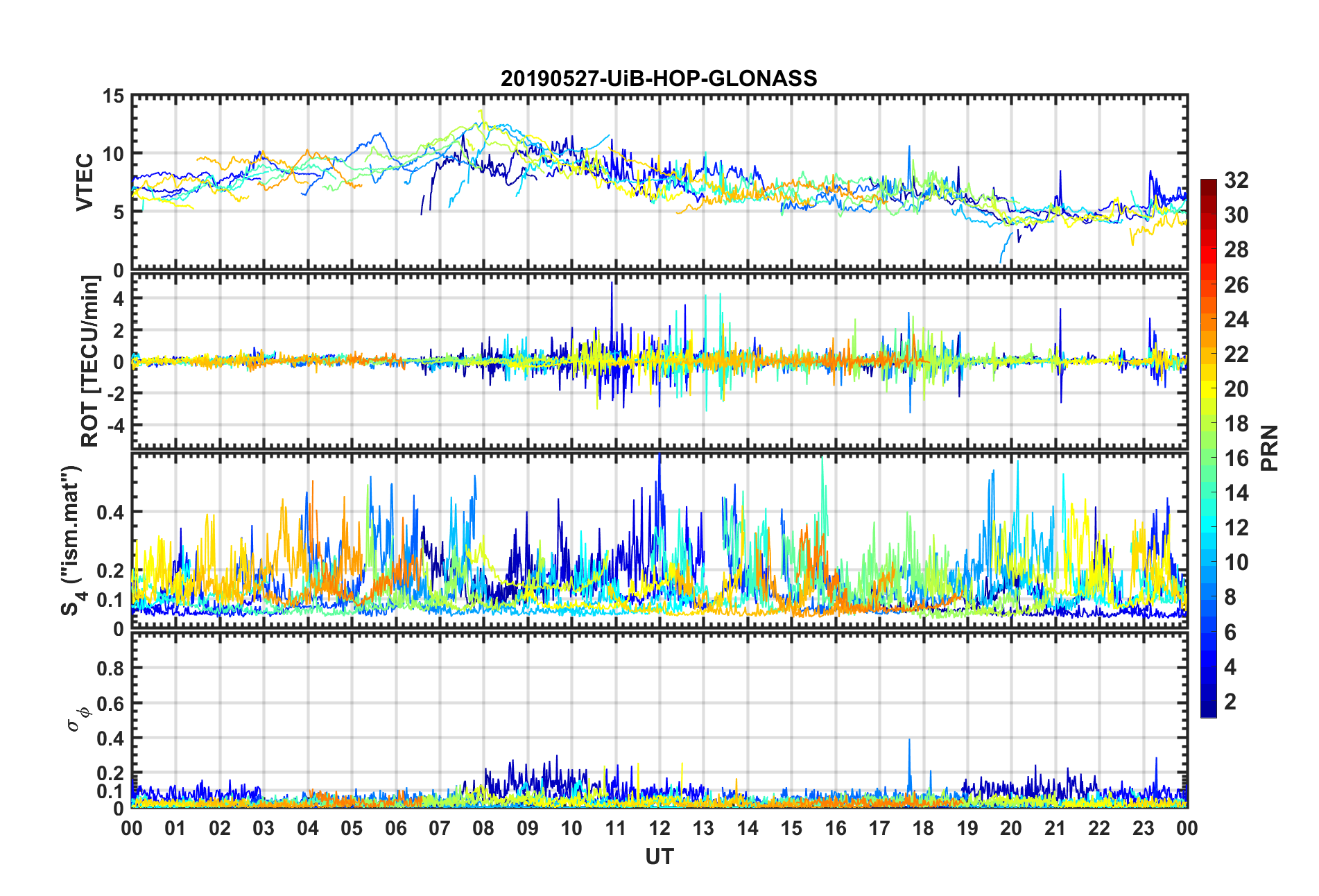
Task: Click the sigma-phi y-axis label
Action: pyautogui.click(x=77, y=719)
